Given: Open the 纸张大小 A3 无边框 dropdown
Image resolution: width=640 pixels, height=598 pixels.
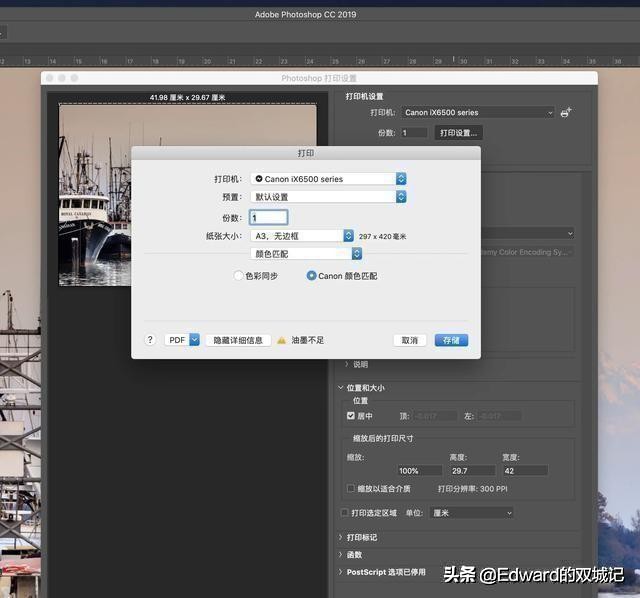Looking at the screenshot, I should tap(302, 236).
